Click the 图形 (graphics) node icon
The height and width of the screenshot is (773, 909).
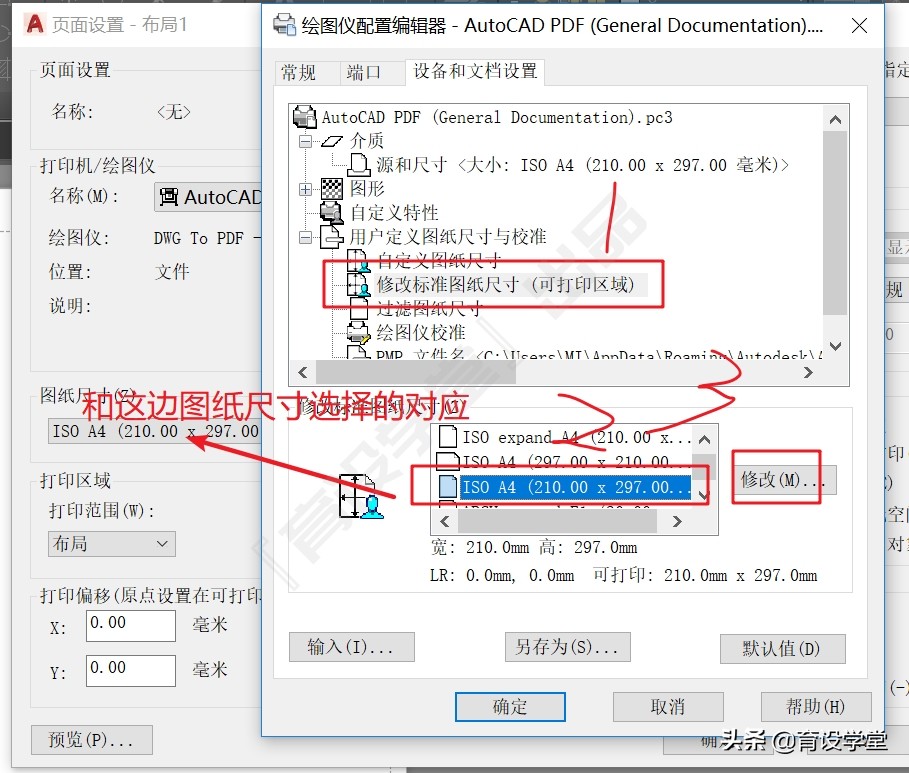click(331, 188)
